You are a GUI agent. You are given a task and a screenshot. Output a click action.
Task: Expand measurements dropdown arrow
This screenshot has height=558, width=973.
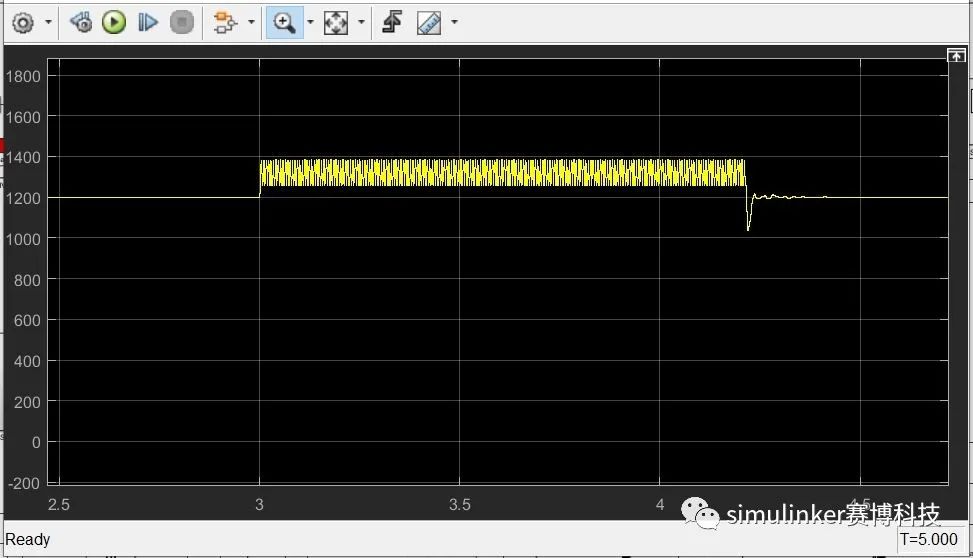454,22
